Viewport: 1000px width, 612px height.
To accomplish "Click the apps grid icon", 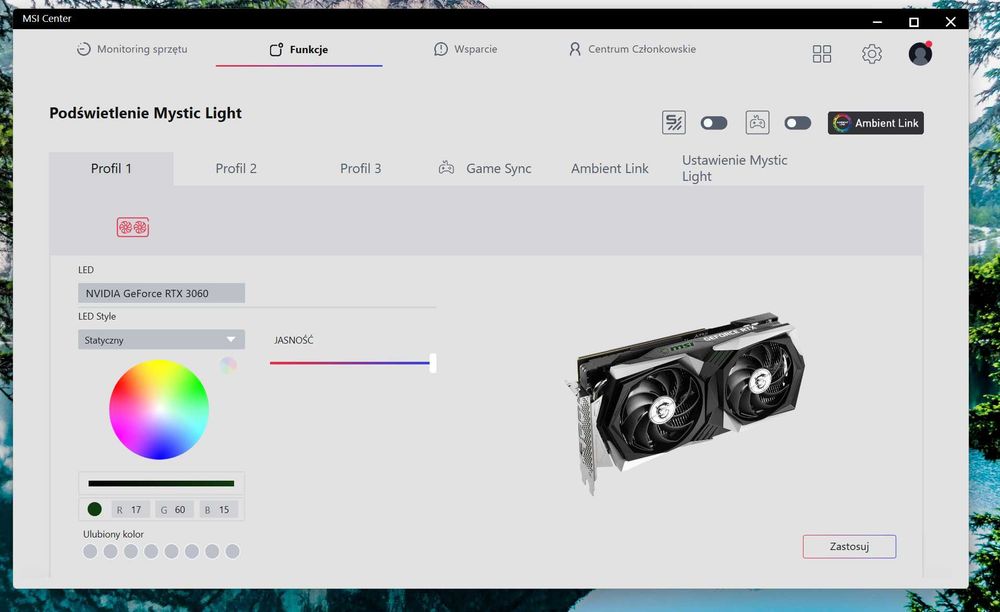I will point(822,54).
